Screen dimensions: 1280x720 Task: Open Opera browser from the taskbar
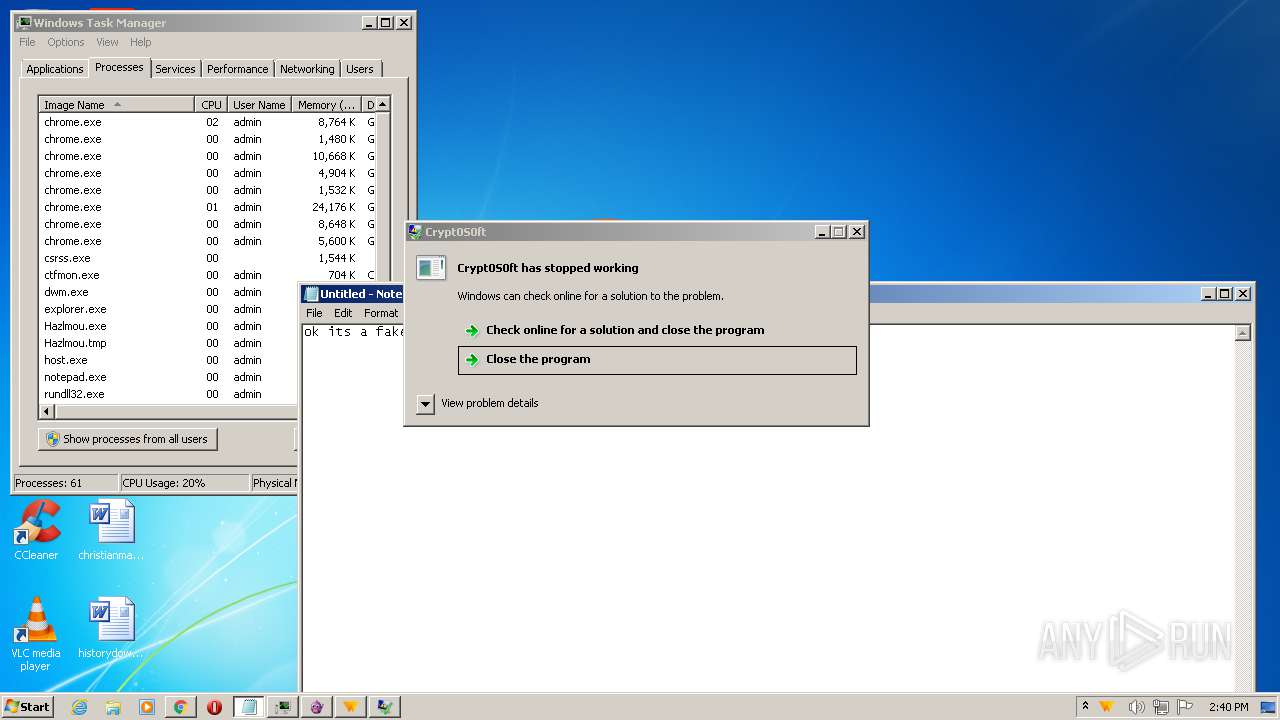coord(214,707)
